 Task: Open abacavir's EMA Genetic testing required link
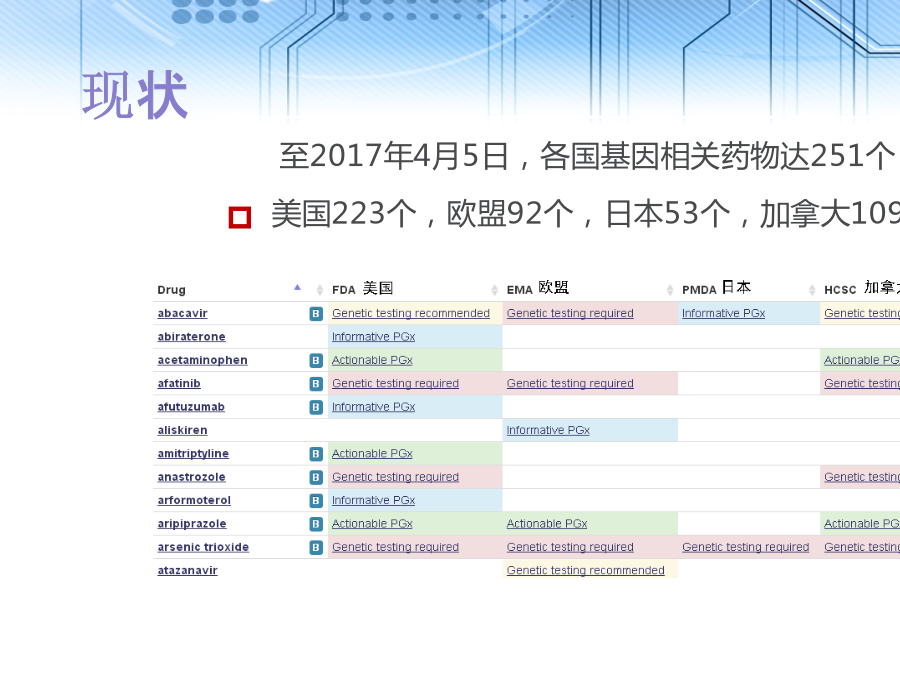click(x=570, y=313)
